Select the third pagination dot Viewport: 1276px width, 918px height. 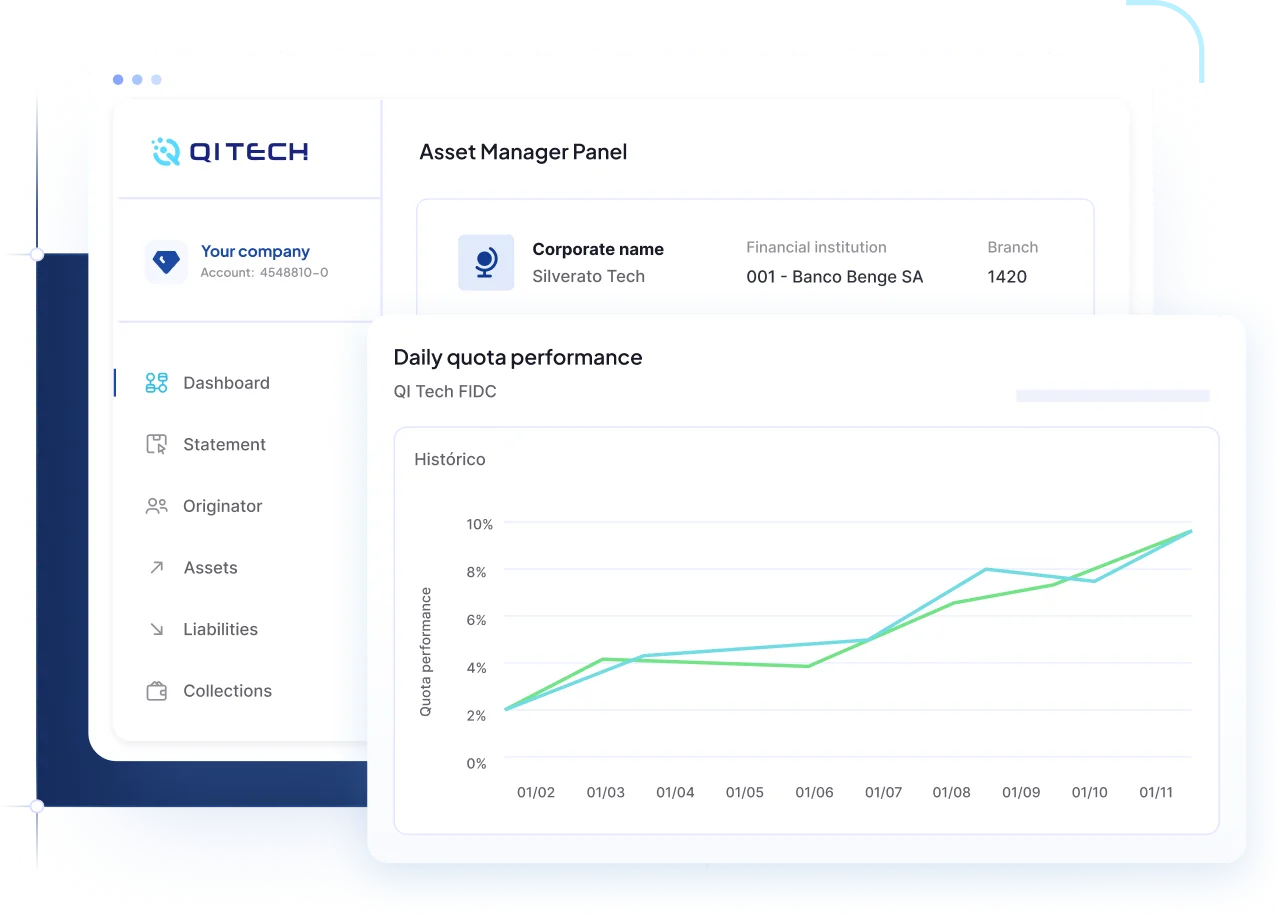click(x=156, y=79)
